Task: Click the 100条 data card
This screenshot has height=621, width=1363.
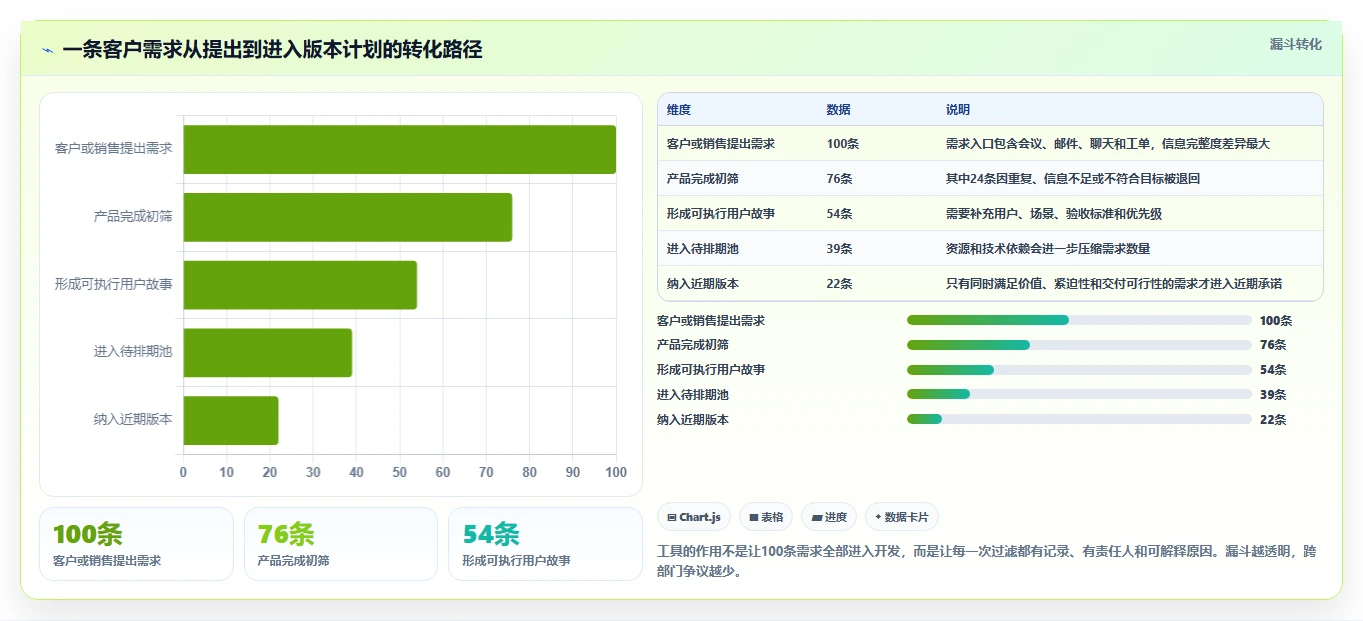Action: pyautogui.click(x=136, y=544)
